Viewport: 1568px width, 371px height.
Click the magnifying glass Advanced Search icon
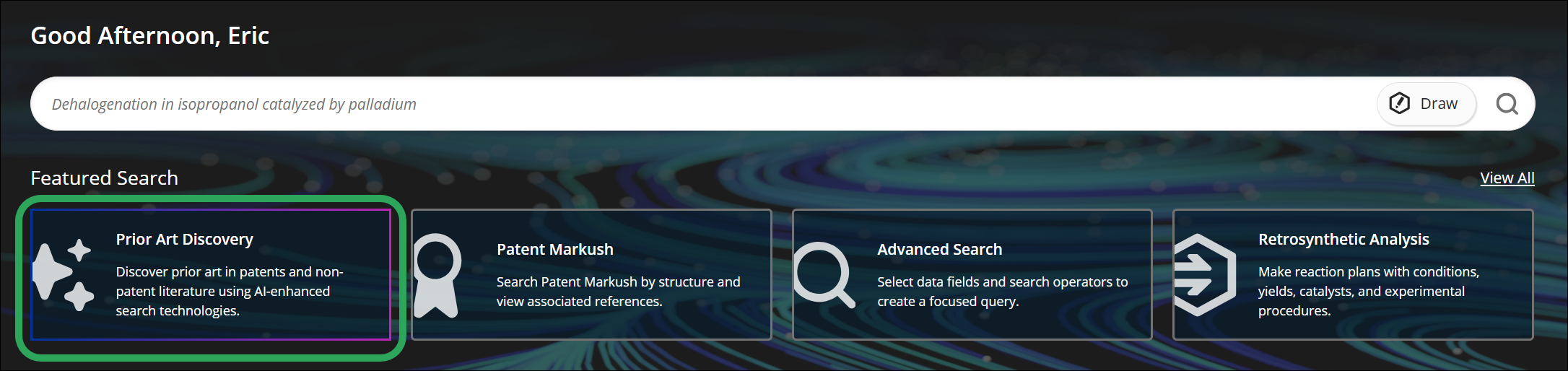coord(824,275)
